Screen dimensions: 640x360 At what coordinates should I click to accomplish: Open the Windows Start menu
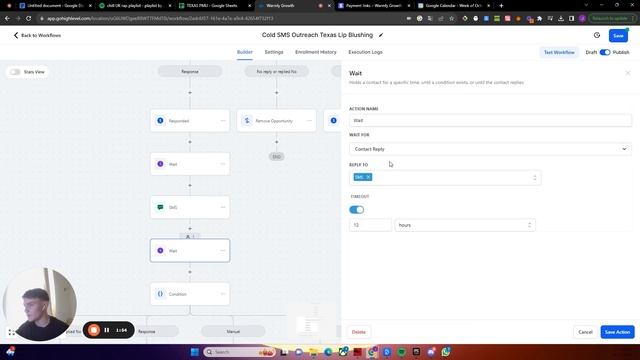click(x=195, y=352)
